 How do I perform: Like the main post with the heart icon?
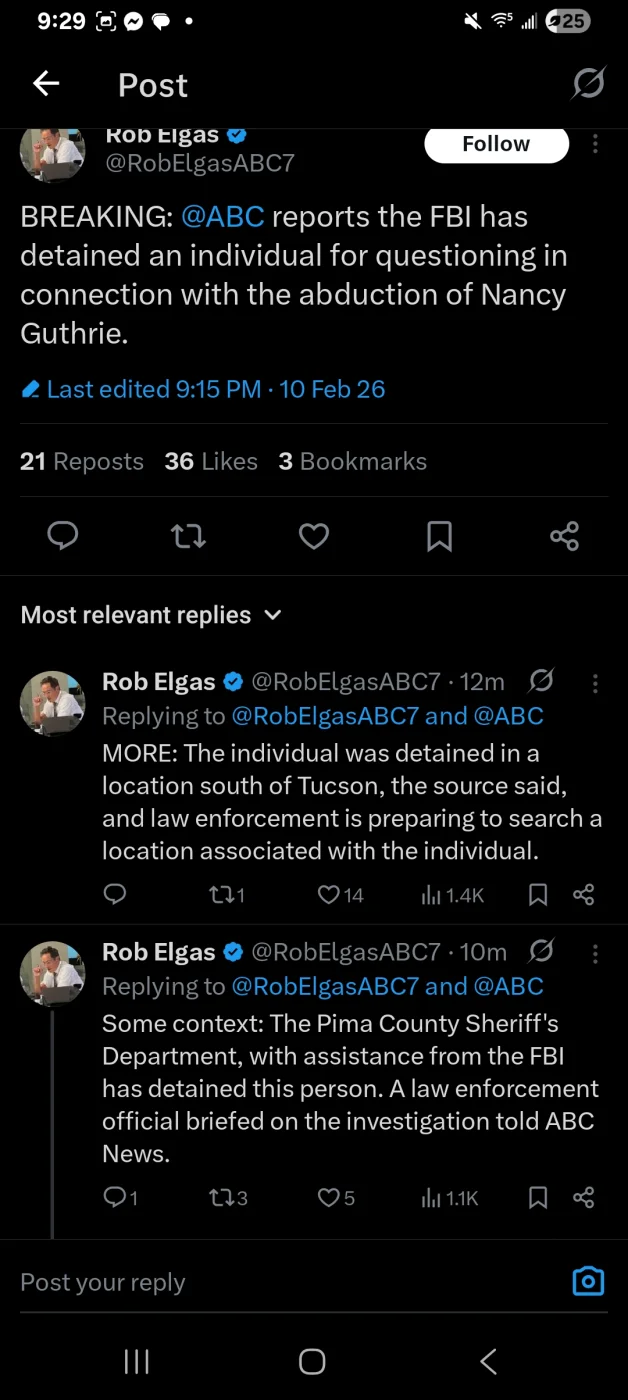click(314, 537)
